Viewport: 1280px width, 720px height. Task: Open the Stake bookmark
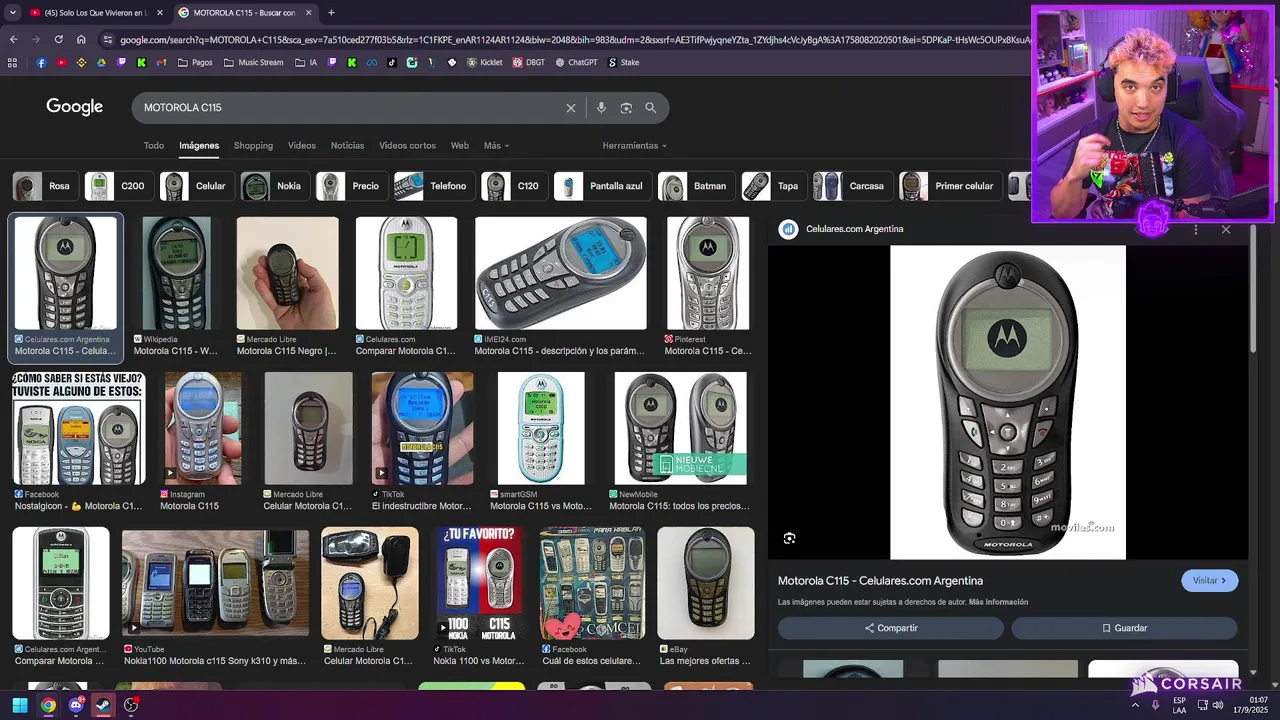pyautogui.click(x=623, y=62)
